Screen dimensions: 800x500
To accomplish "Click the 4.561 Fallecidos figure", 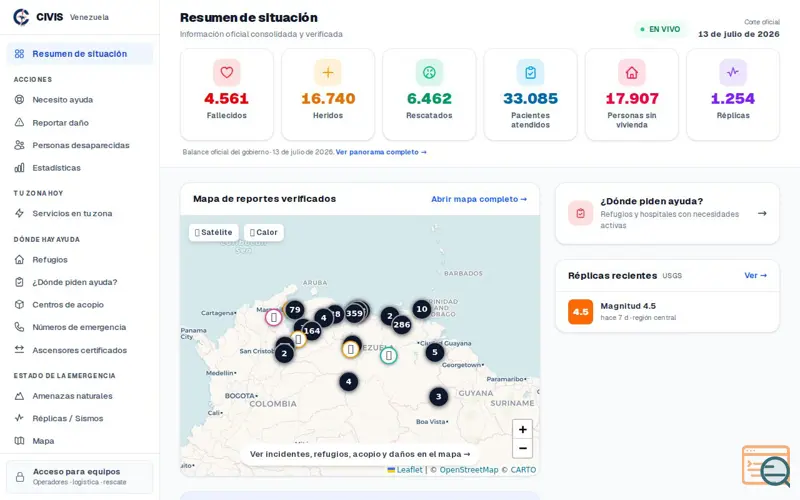I will (227, 98).
